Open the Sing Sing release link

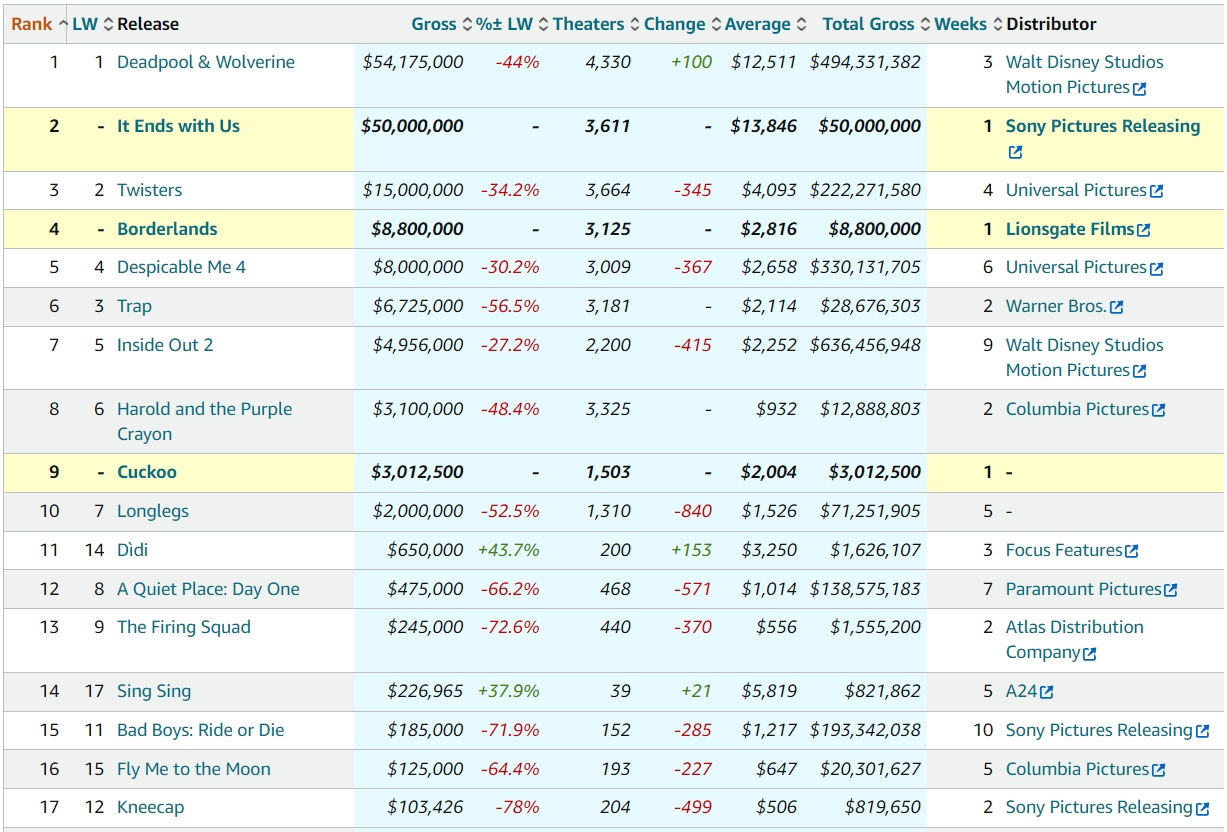coord(154,691)
